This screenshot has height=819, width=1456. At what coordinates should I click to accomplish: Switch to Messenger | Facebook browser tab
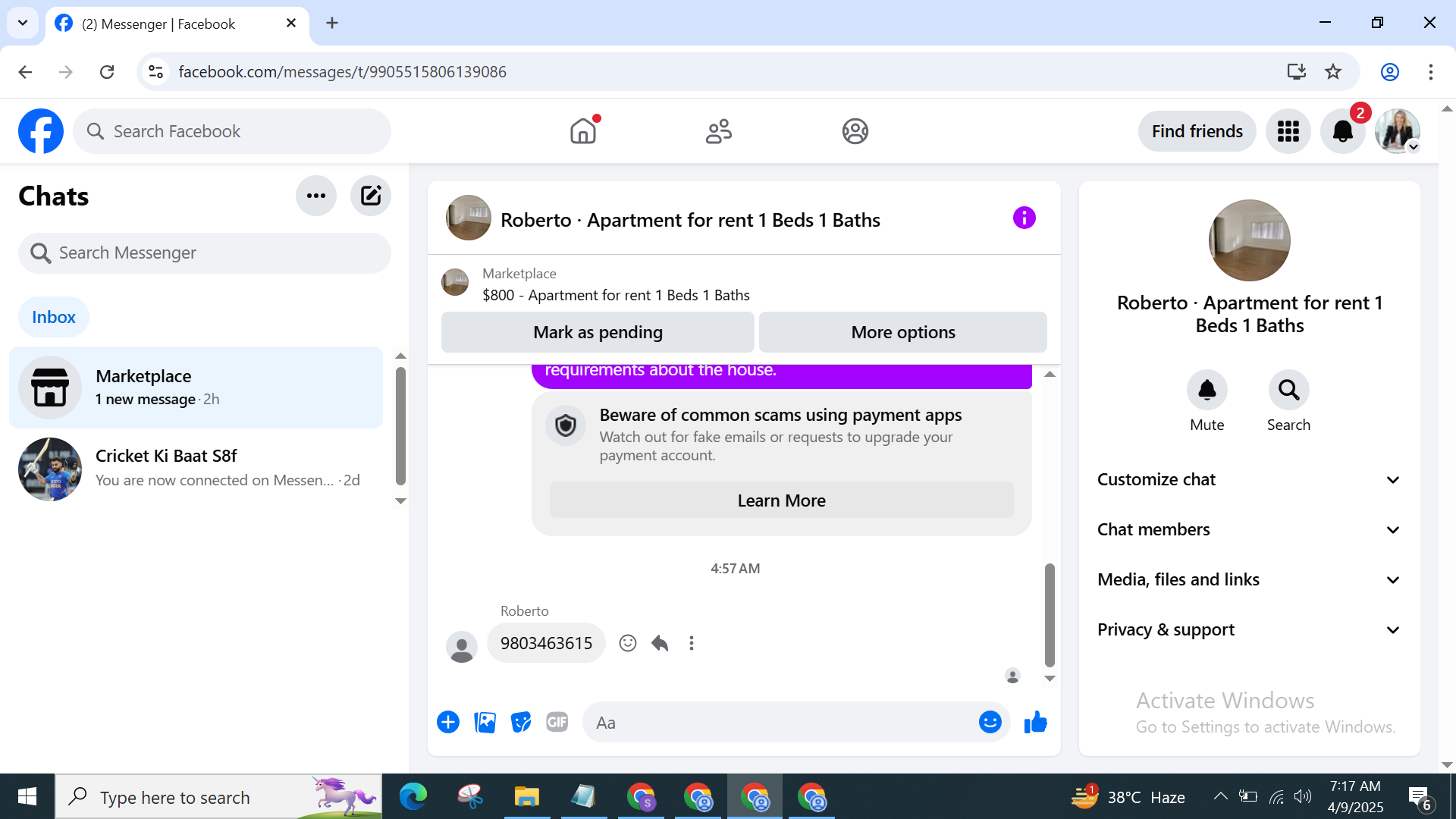(177, 24)
